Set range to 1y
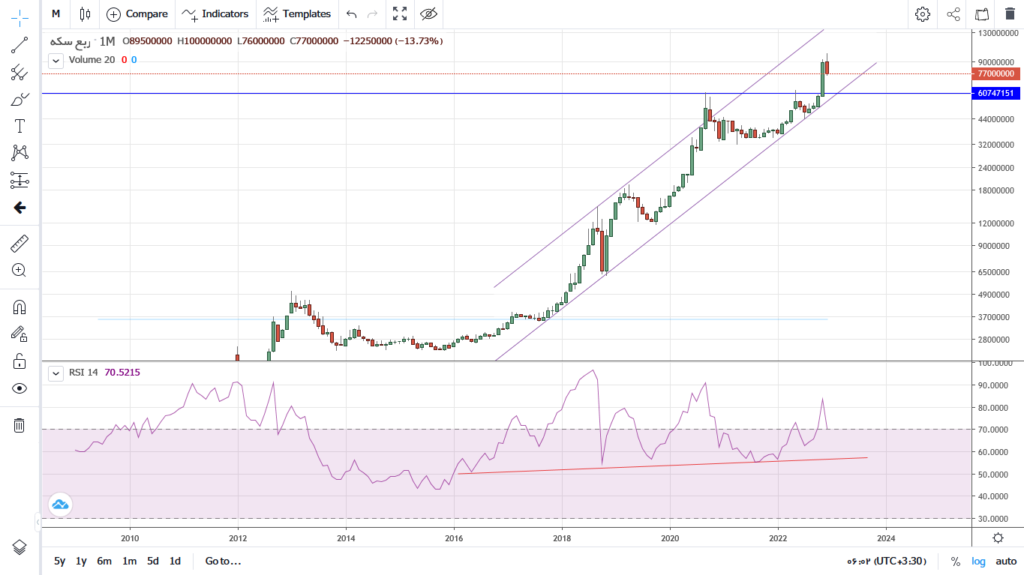The image size is (1024, 575). 81,561
